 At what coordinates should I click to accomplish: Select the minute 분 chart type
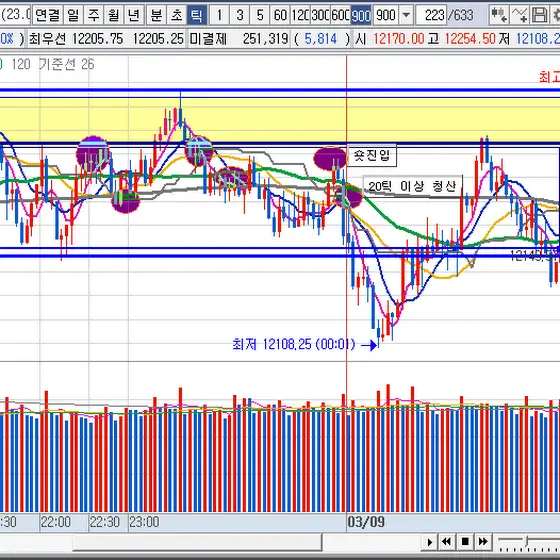(x=156, y=15)
